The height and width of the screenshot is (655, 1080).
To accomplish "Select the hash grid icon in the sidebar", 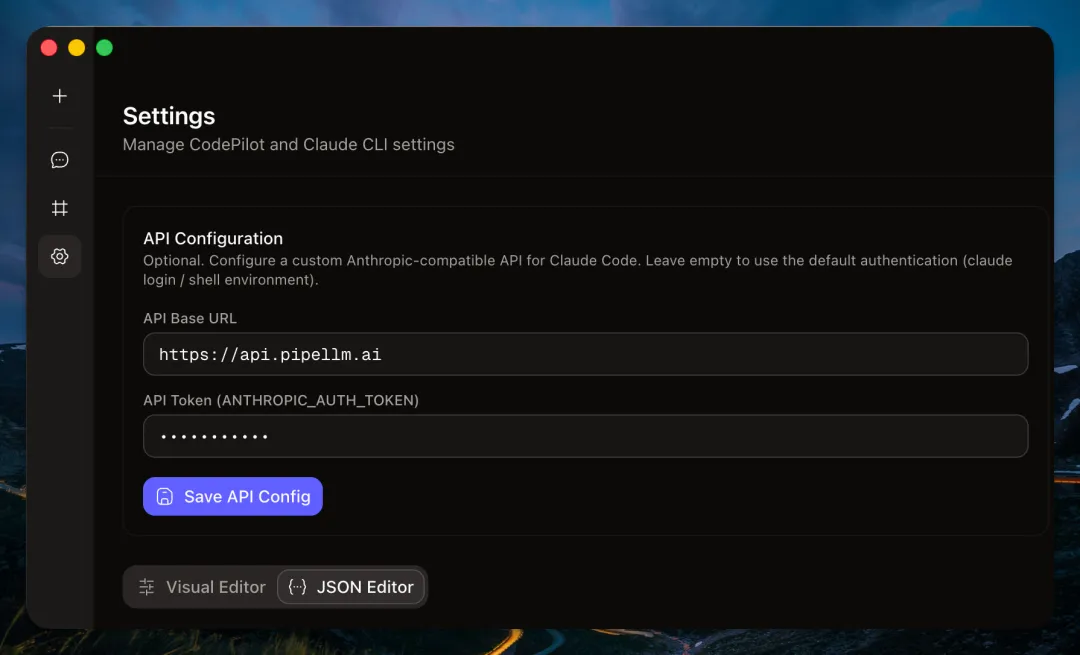I will tap(60, 208).
